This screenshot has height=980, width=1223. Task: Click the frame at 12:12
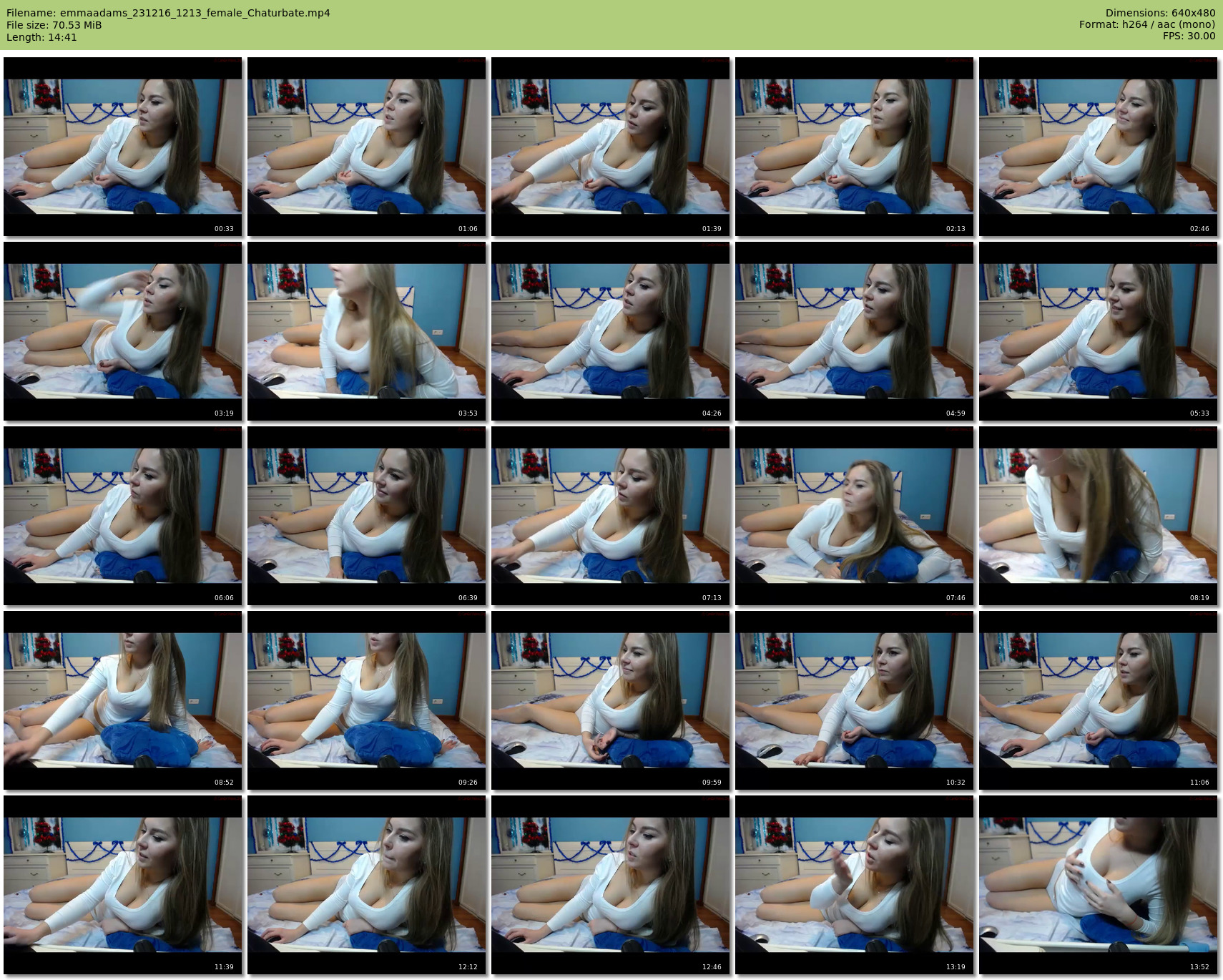point(366,885)
